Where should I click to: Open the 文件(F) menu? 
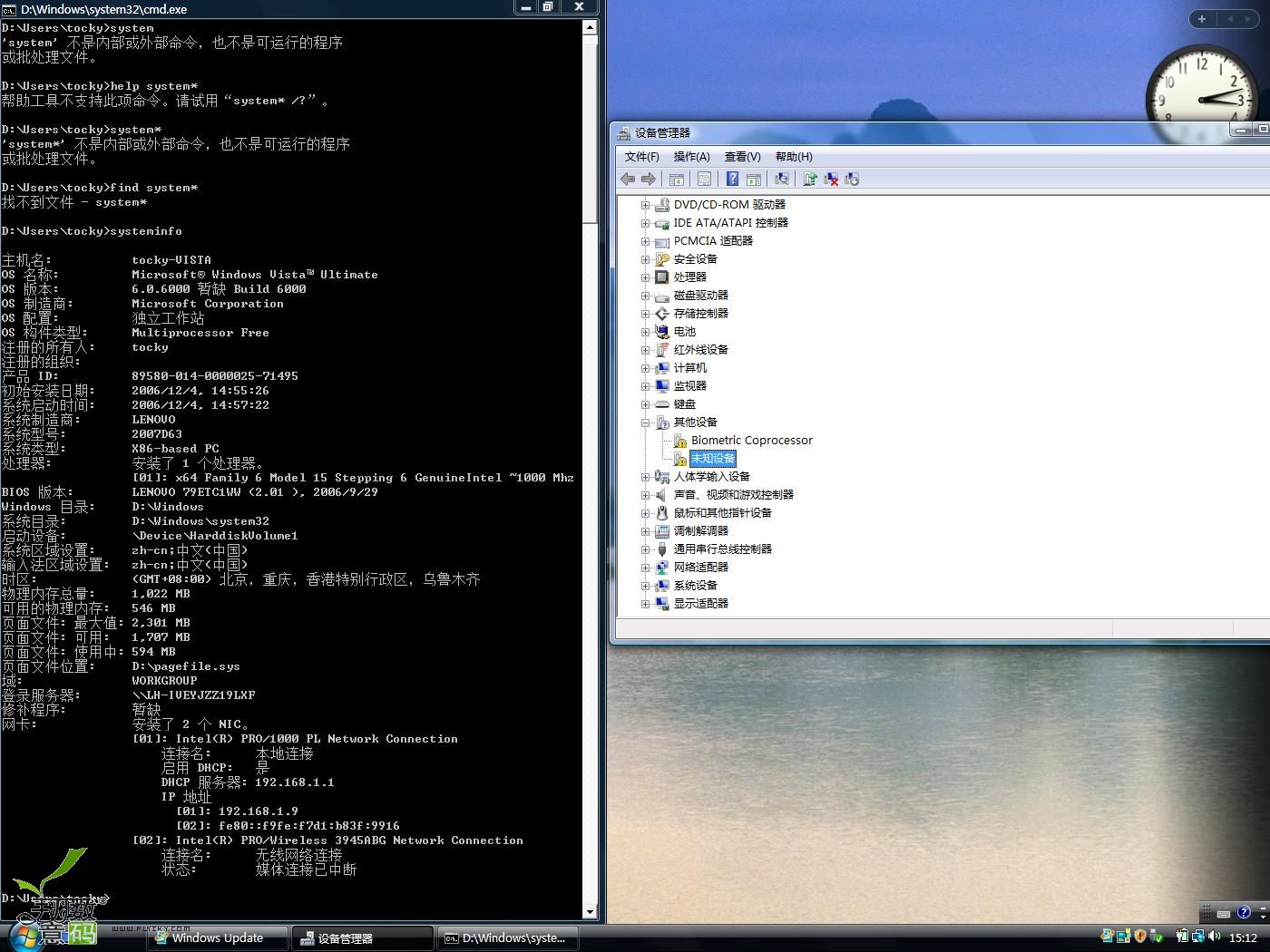(642, 157)
